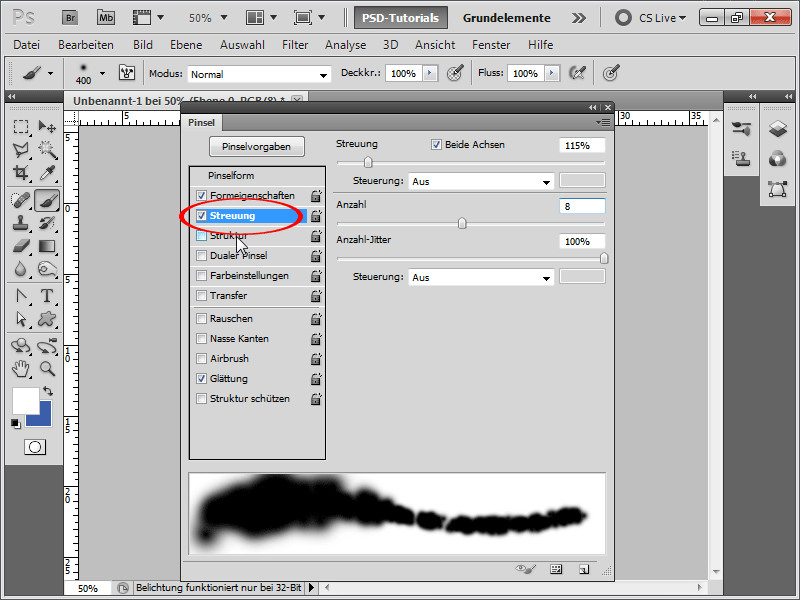Image resolution: width=800 pixels, height=600 pixels.
Task: Select the Eyedropper tool
Action: pos(47,173)
